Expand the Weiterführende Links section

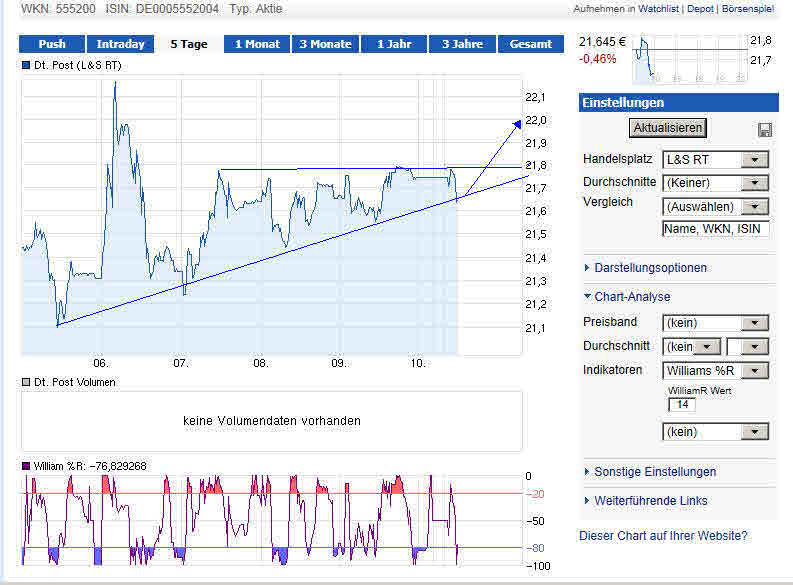[x=646, y=501]
